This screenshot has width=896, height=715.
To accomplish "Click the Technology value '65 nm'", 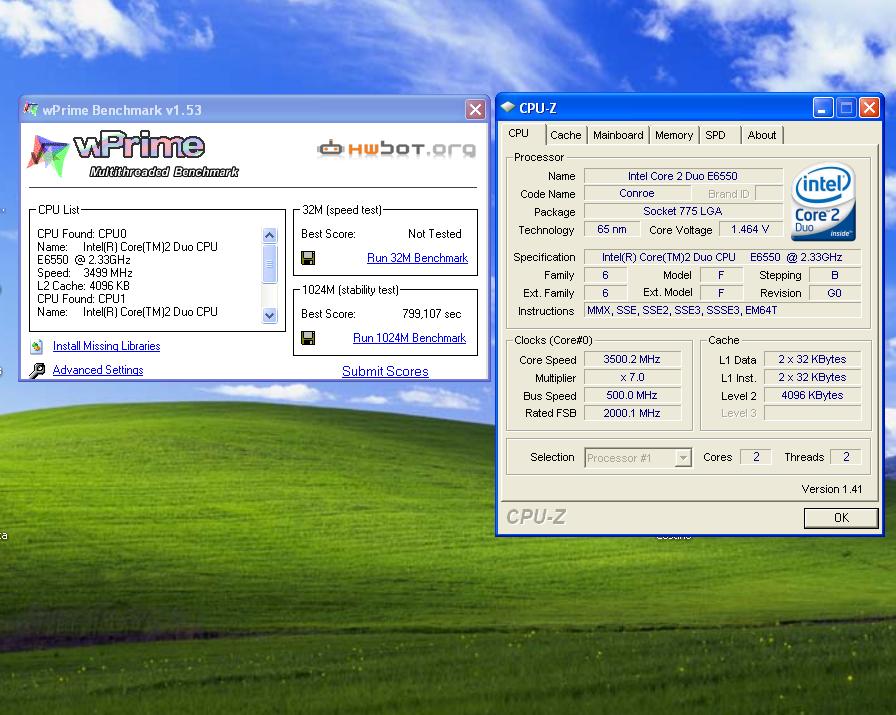I will click(611, 229).
